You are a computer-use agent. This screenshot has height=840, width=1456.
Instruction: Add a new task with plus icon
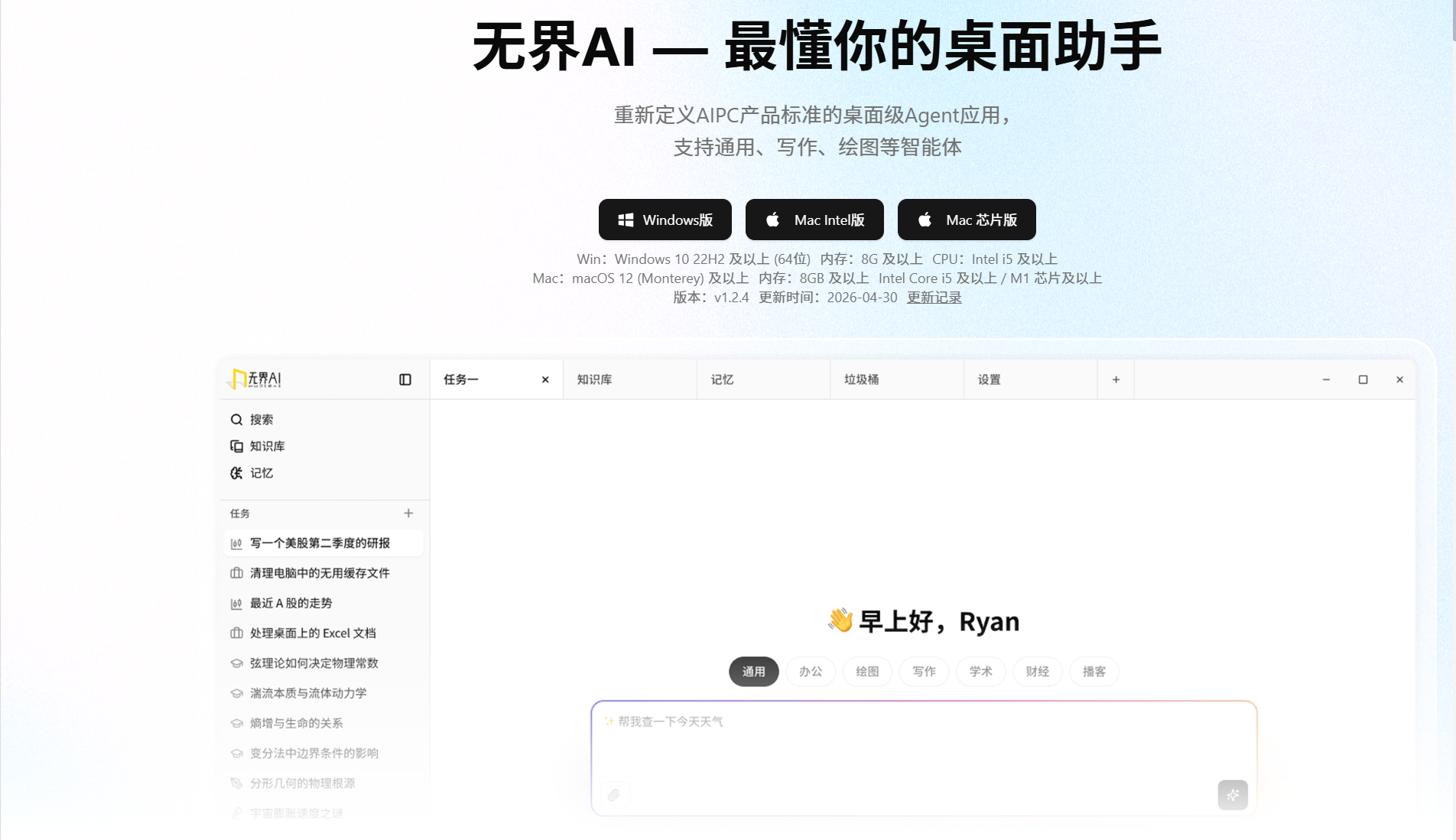click(x=408, y=513)
